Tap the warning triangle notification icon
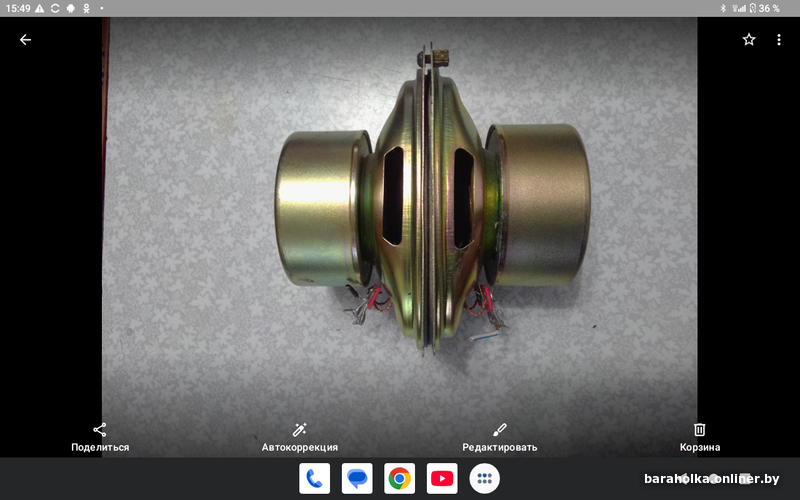Screen dimensions: 800x500 point(39,8)
